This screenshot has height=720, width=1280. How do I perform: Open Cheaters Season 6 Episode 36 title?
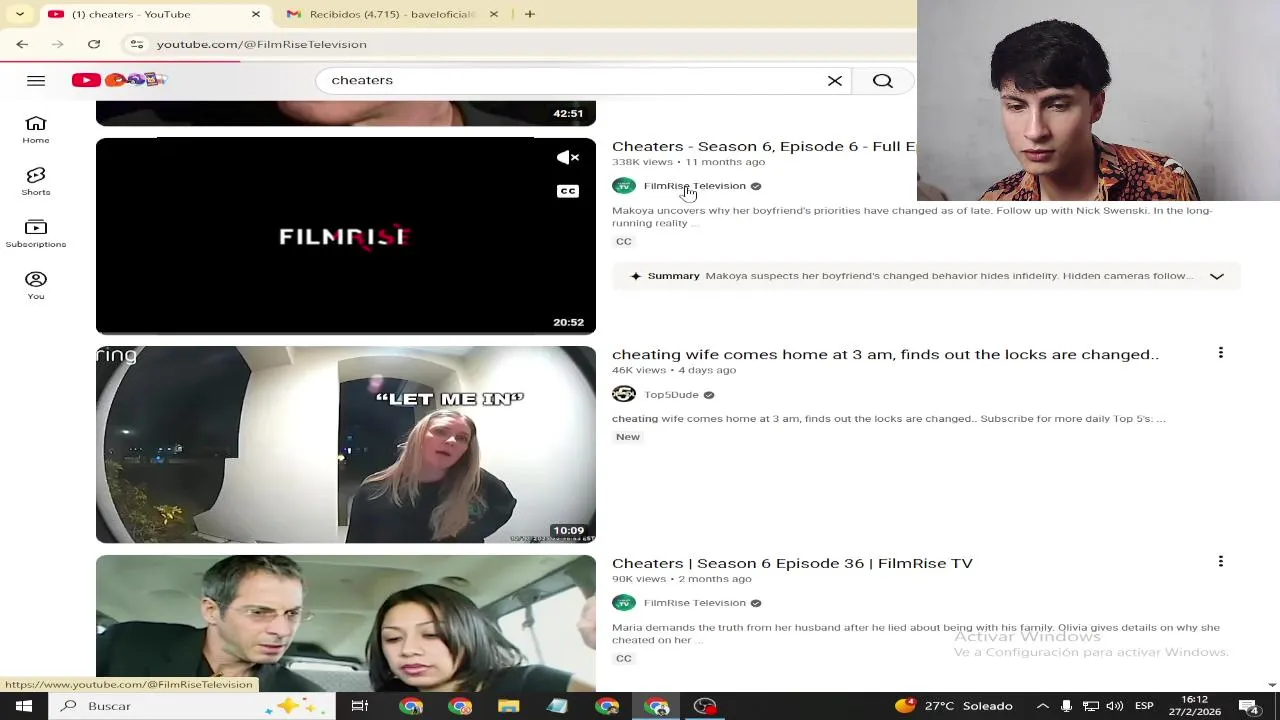pyautogui.click(x=792, y=563)
